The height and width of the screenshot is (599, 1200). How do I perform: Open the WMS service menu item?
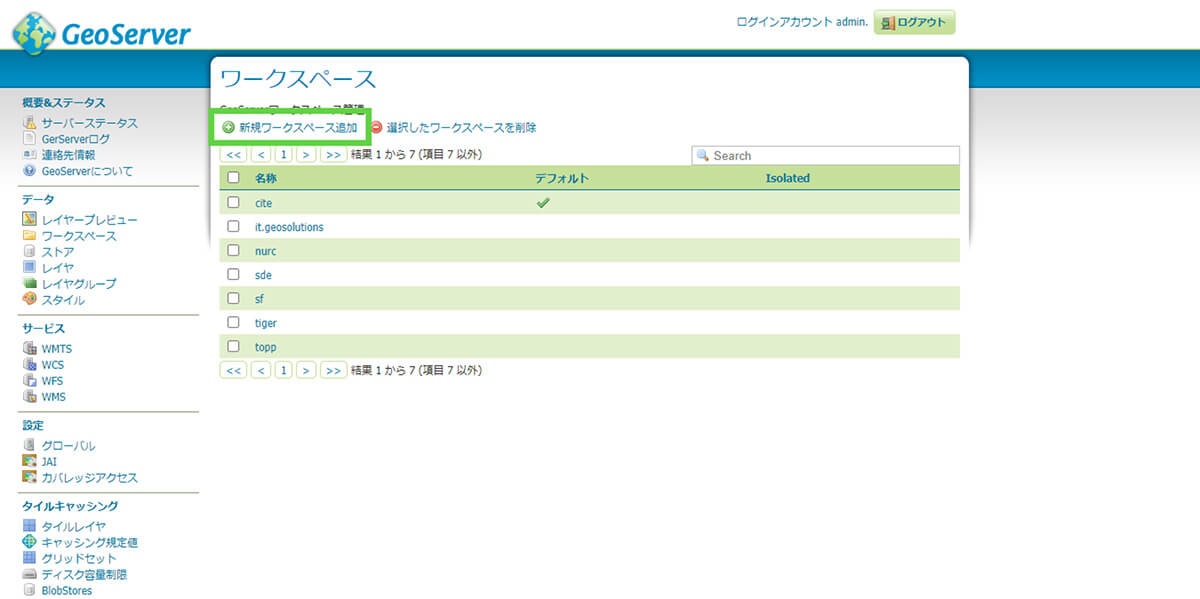pyautogui.click(x=54, y=397)
